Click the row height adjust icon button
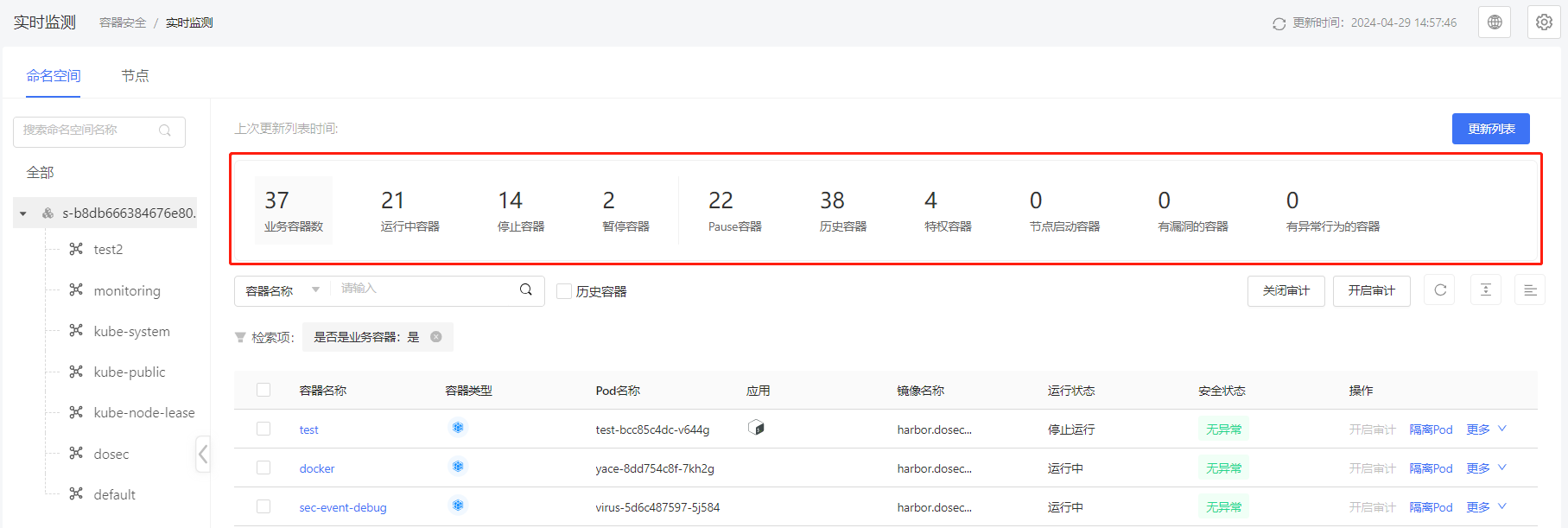 (x=1486, y=290)
